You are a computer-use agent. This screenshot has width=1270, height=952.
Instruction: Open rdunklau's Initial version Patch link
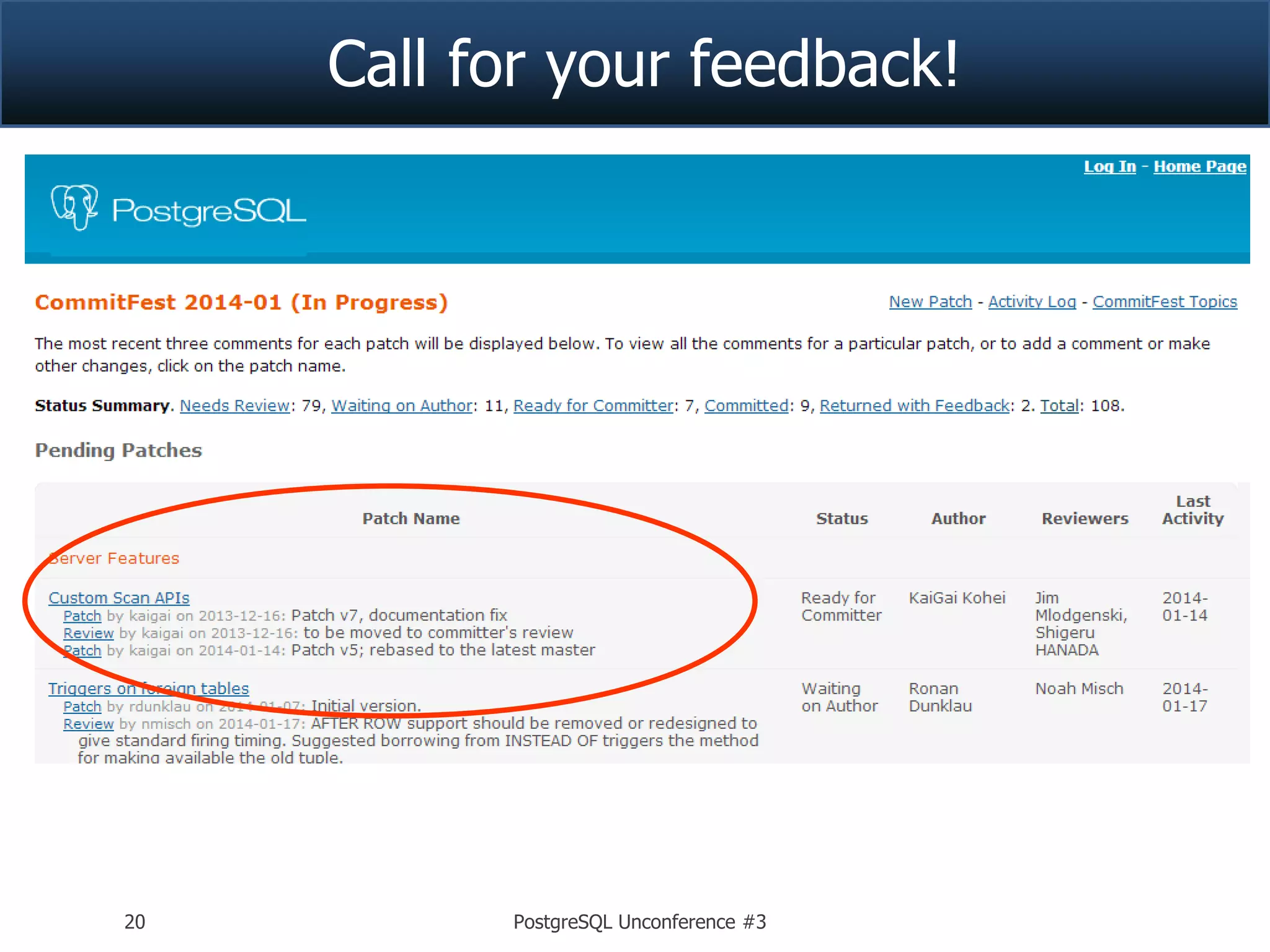click(82, 707)
